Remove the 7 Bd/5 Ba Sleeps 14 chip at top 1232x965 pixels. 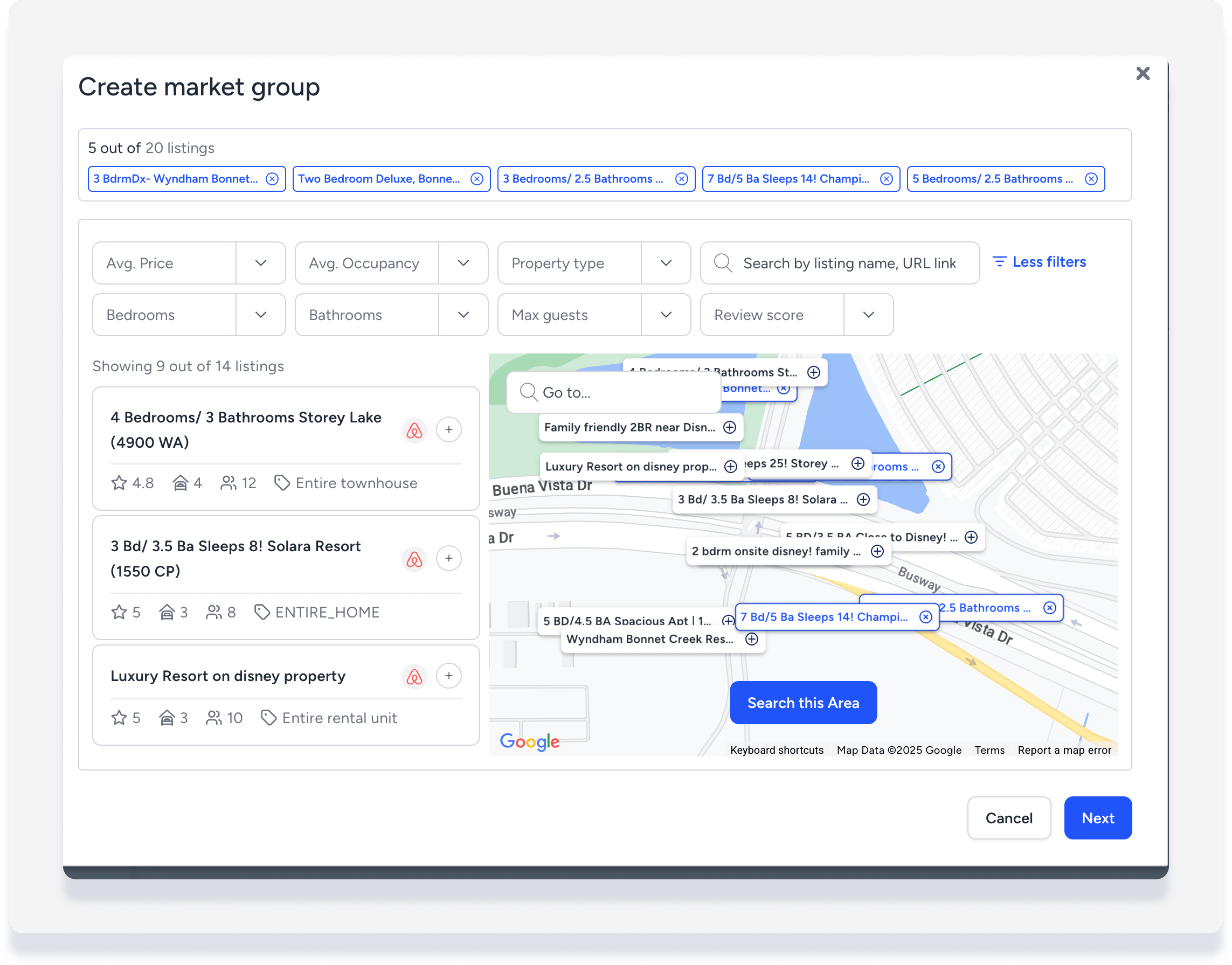pyautogui.click(x=886, y=179)
